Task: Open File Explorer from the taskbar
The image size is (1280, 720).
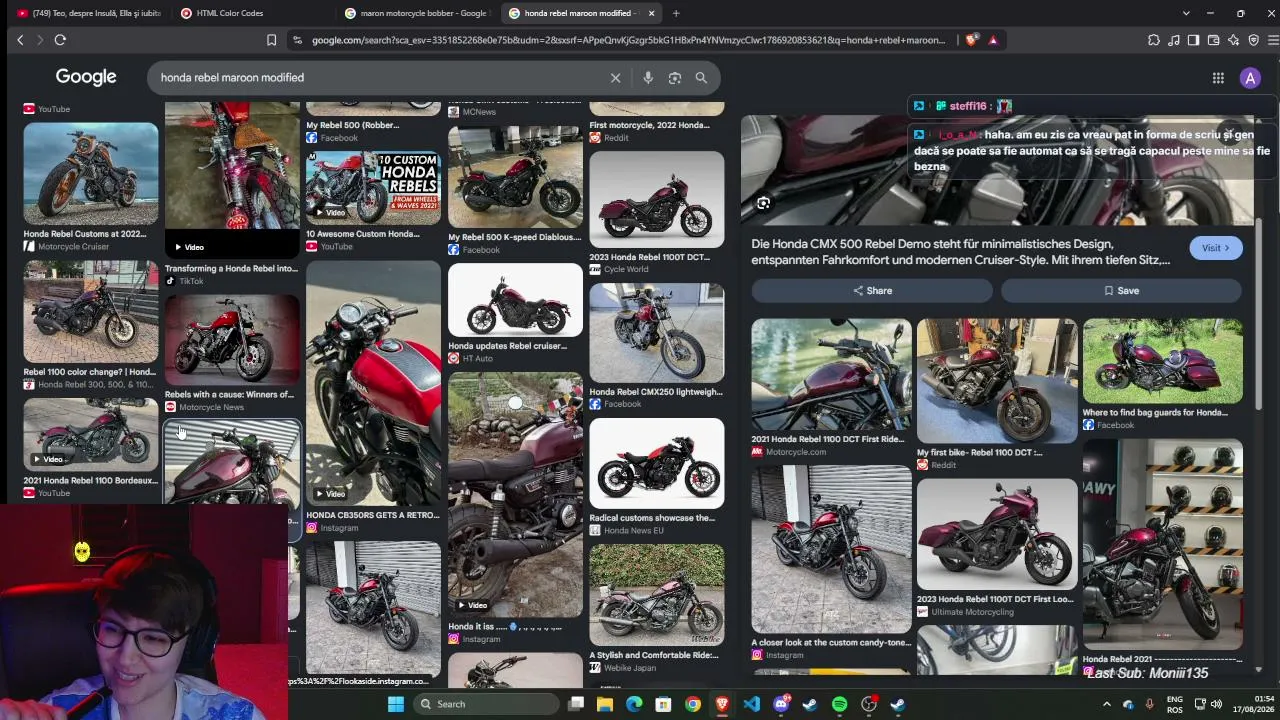Action: tap(605, 704)
